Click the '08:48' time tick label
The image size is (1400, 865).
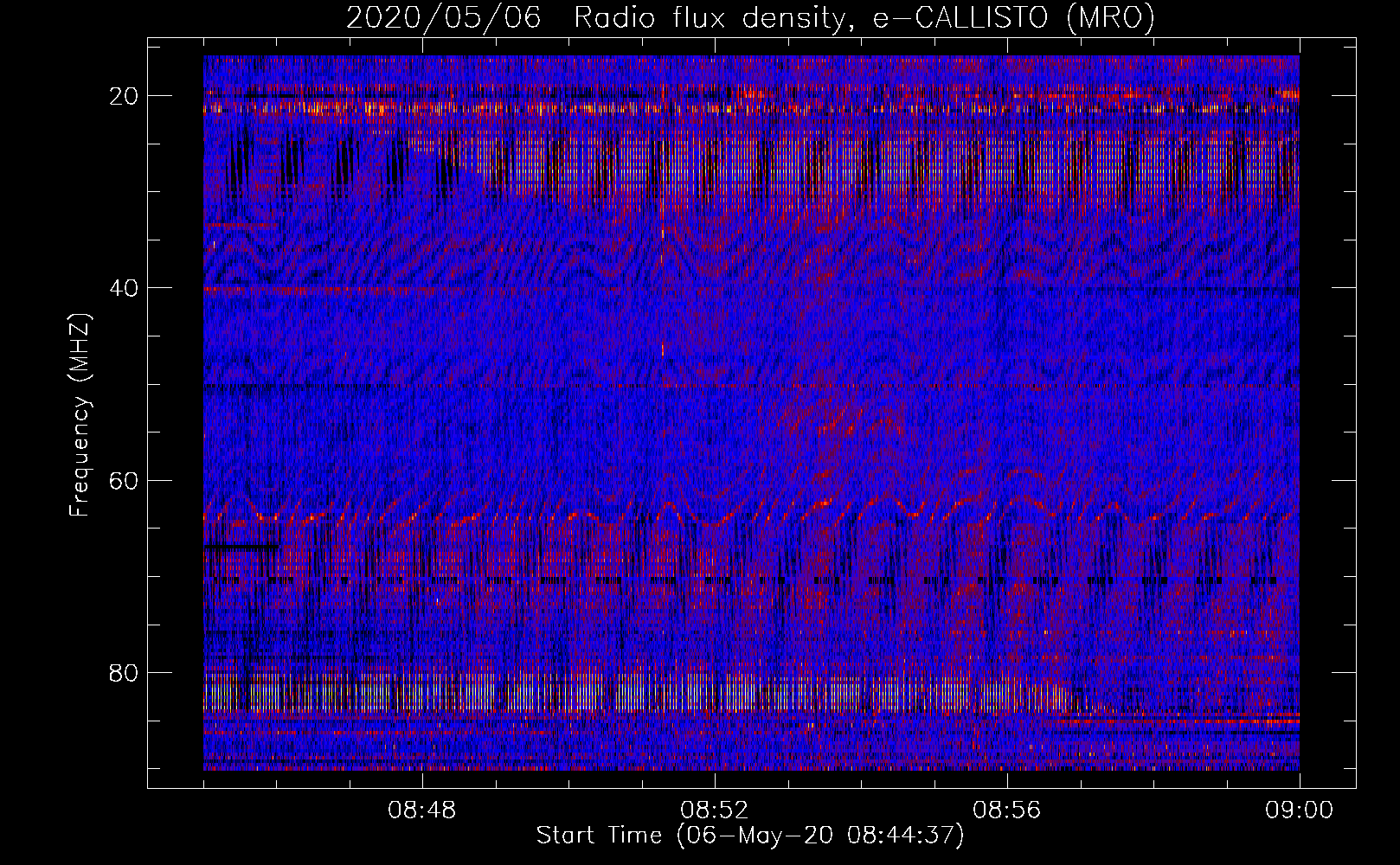click(x=422, y=811)
